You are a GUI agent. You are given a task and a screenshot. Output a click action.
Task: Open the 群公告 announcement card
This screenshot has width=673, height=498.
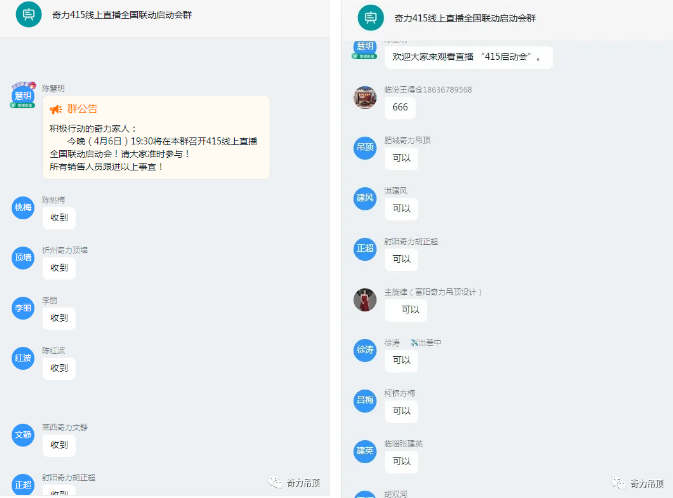point(156,137)
